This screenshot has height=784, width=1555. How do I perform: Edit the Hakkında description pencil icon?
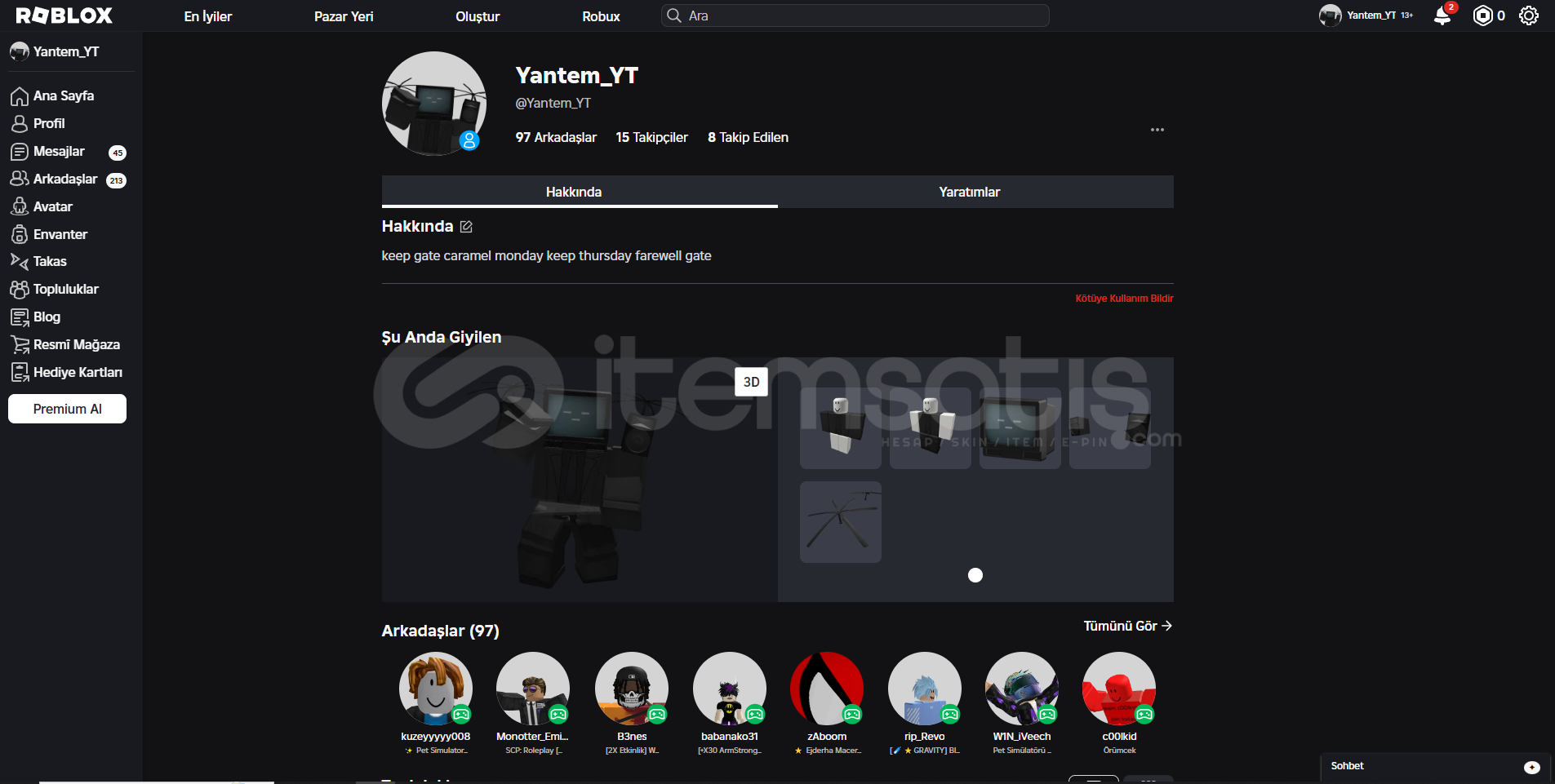pyautogui.click(x=466, y=227)
